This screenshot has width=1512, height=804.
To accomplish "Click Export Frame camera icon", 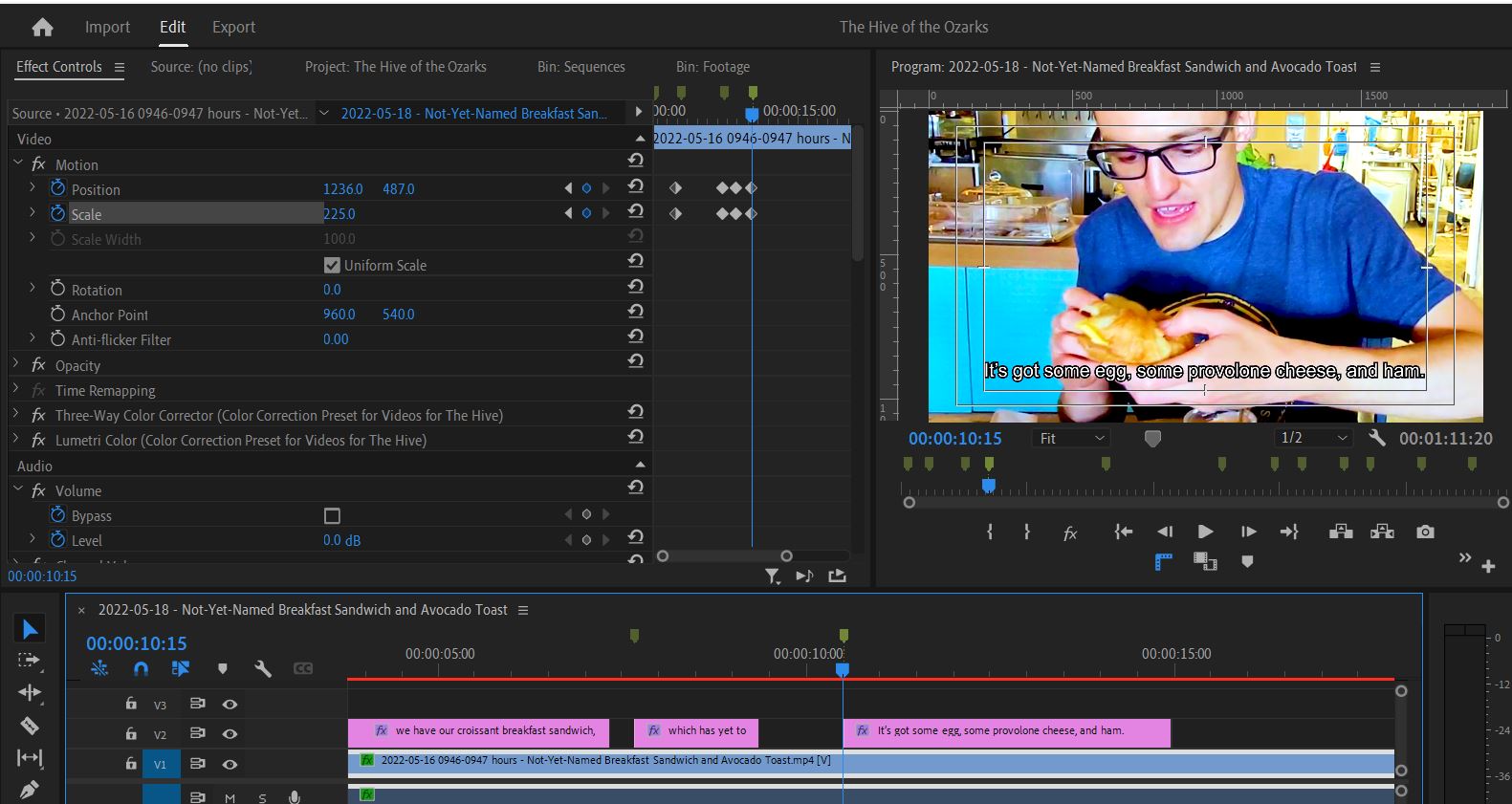I will pos(1425,532).
